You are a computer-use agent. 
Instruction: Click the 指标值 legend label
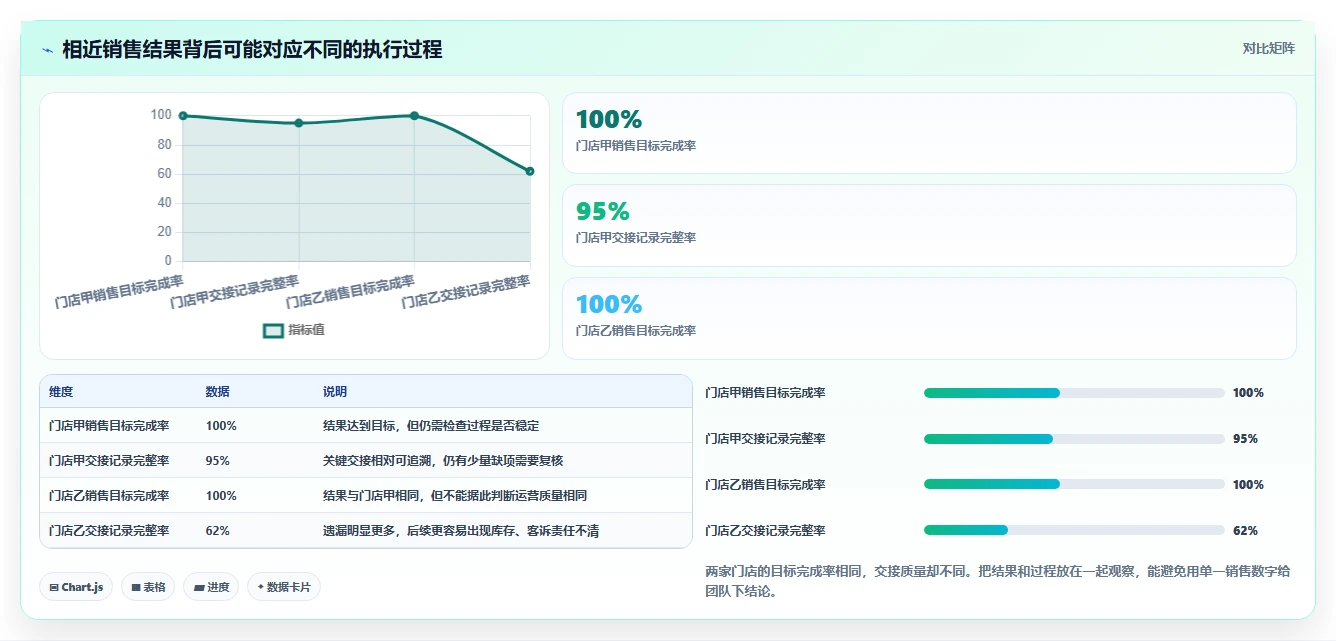pyautogui.click(x=306, y=330)
